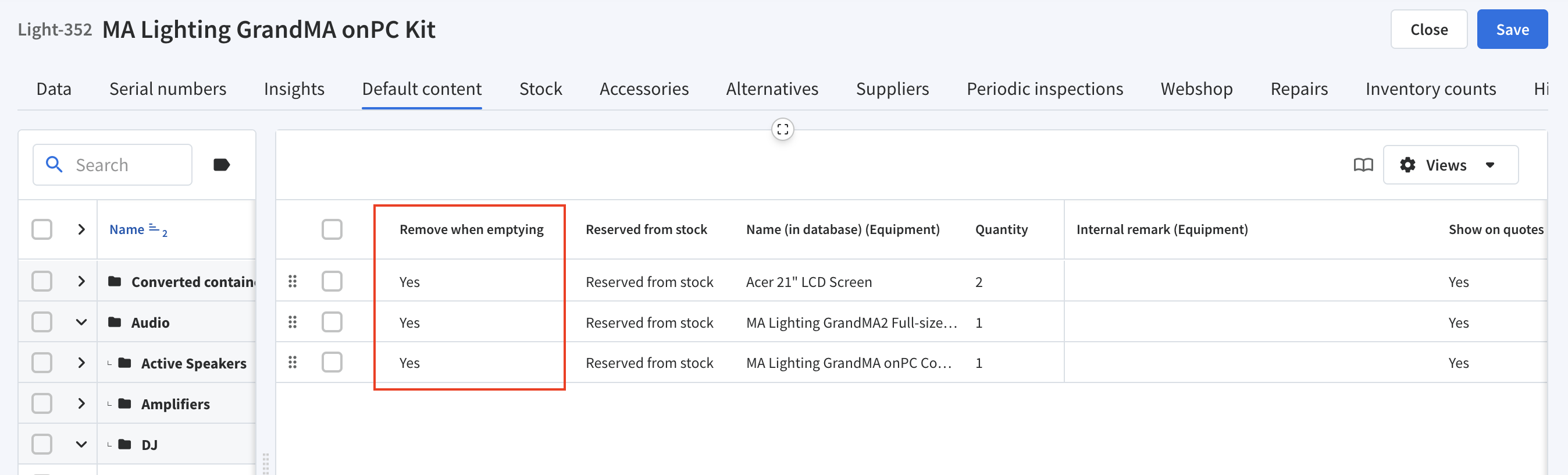Select the Amplifiers folder name
1568x475 pixels.
pos(175,404)
